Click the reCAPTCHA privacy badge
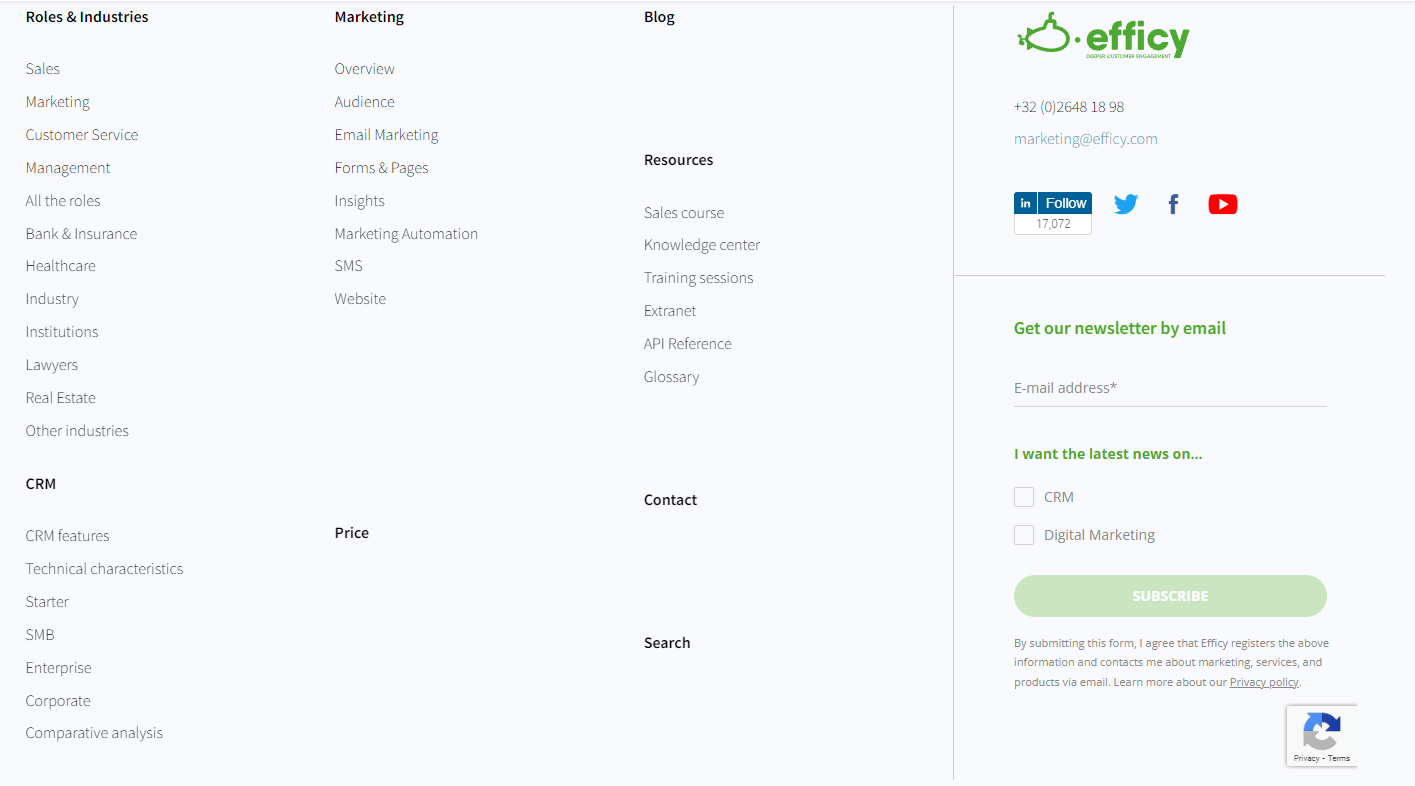Image resolution: width=1415 pixels, height=786 pixels. pos(1321,736)
